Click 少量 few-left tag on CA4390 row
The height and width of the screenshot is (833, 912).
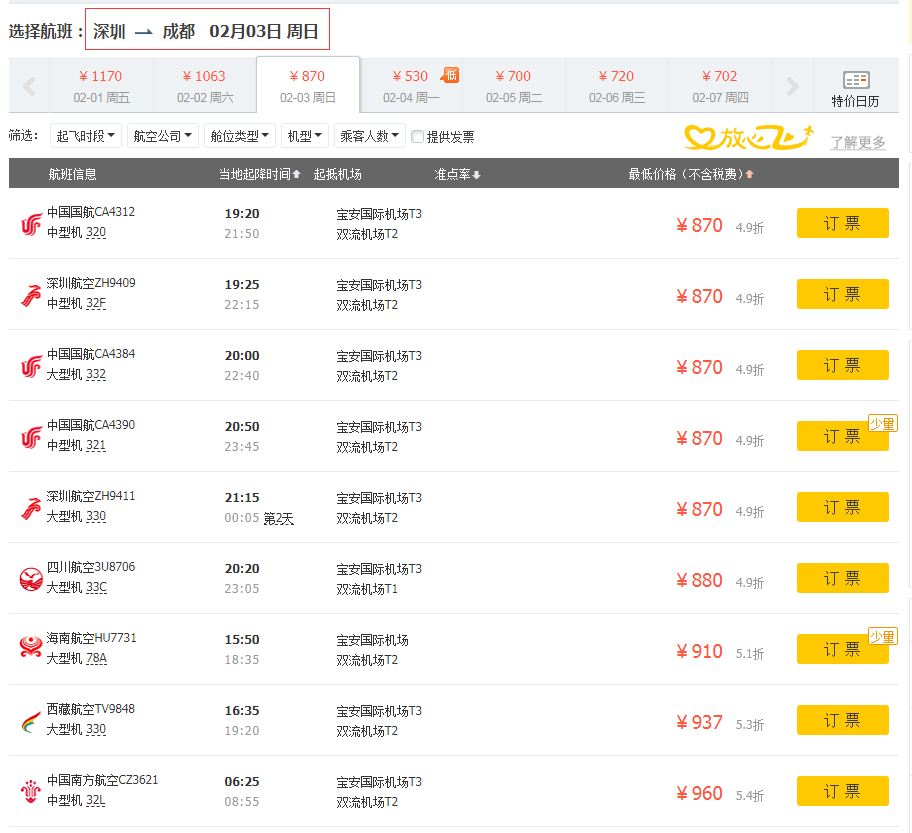pos(882,423)
